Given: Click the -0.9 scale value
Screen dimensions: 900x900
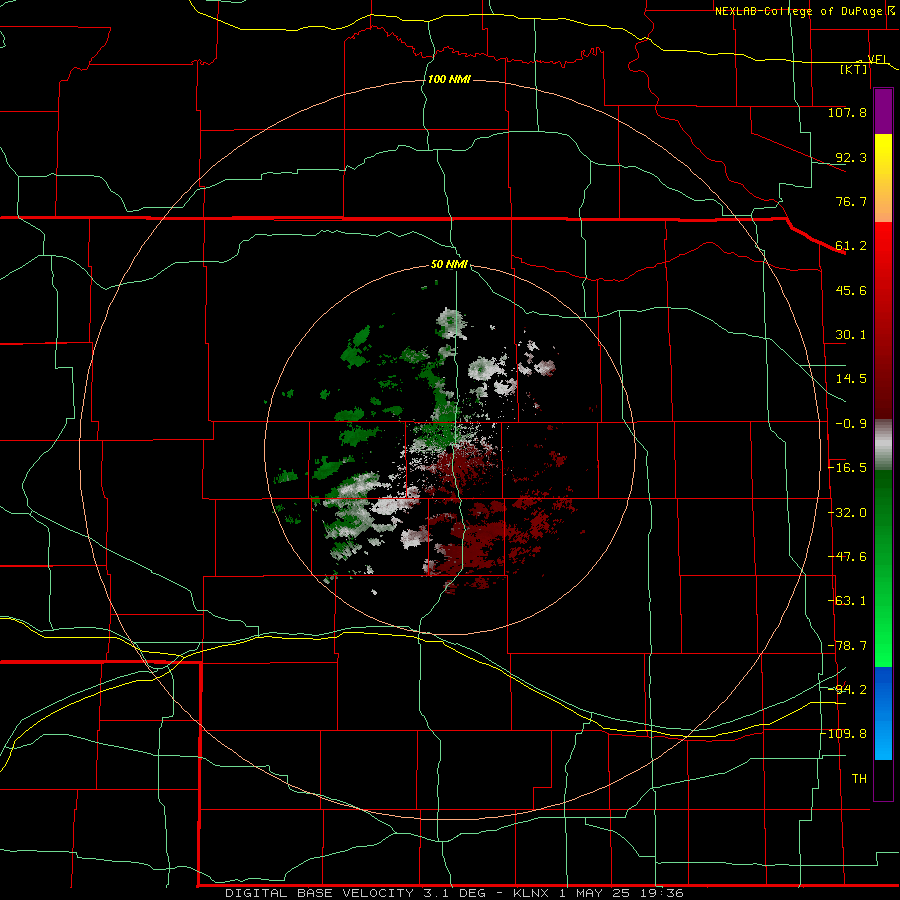Looking at the screenshot, I should [851, 424].
